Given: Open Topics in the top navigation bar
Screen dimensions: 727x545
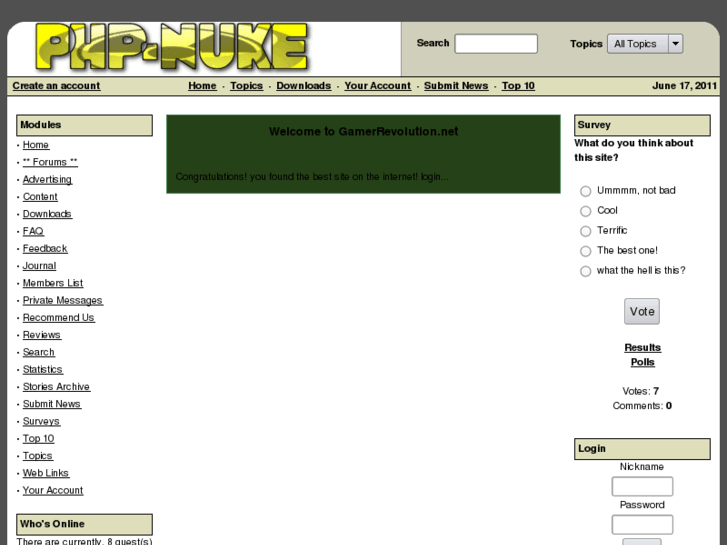Looking at the screenshot, I should (246, 86).
